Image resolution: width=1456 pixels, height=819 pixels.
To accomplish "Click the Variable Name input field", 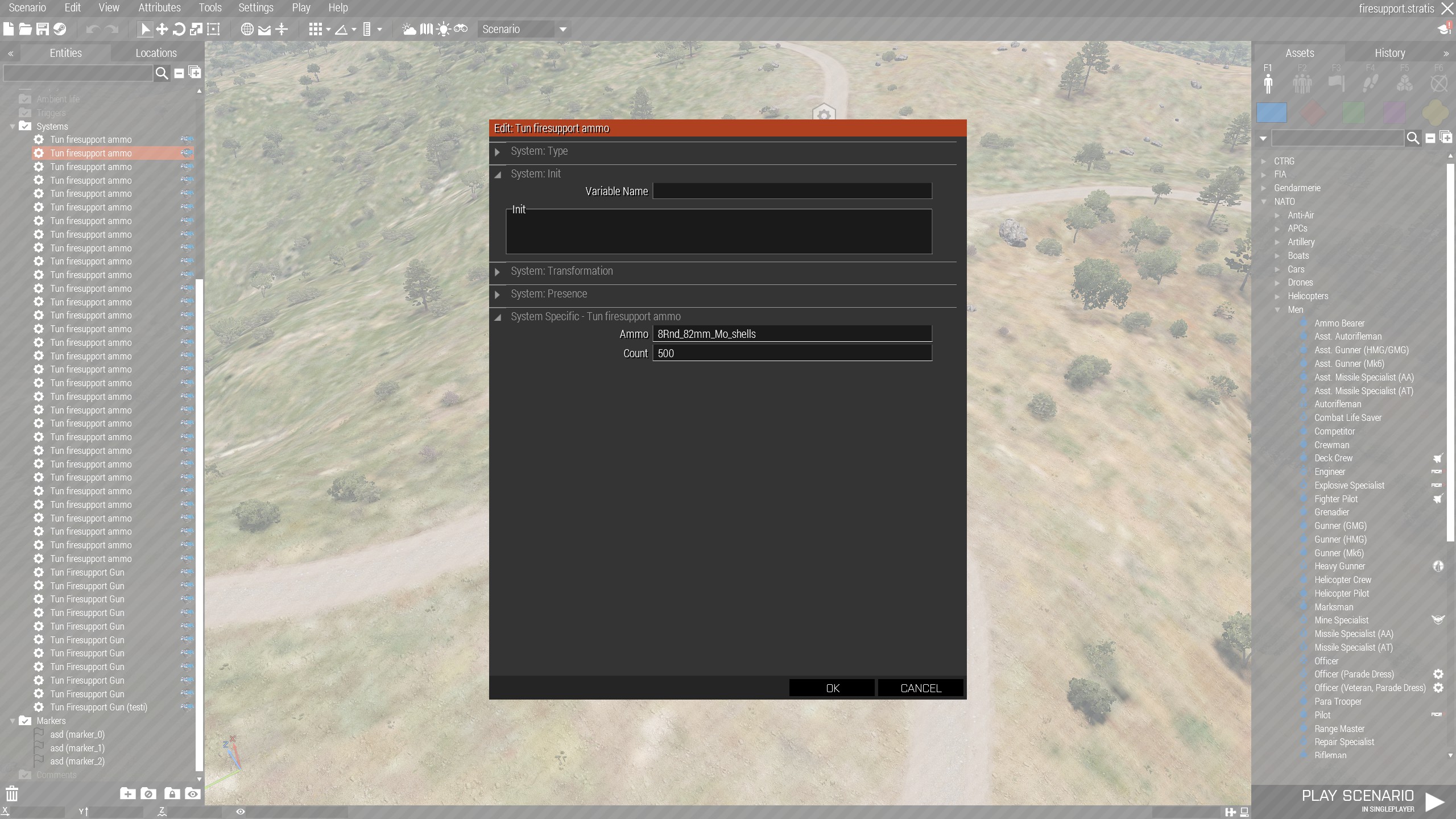I will click(x=792, y=191).
